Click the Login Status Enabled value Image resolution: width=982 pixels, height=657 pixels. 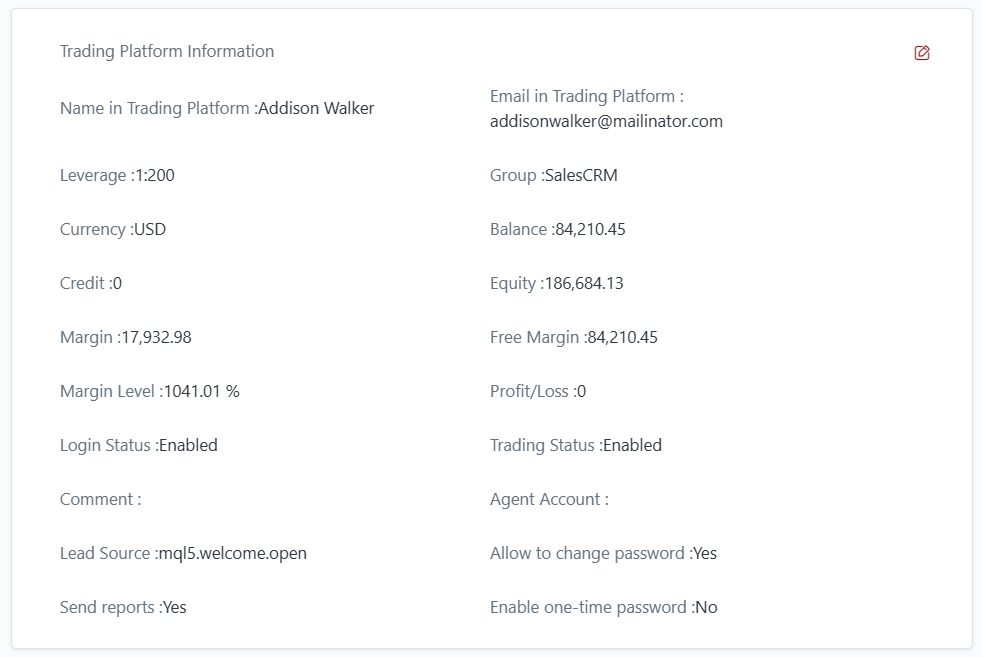pyautogui.click(x=188, y=445)
